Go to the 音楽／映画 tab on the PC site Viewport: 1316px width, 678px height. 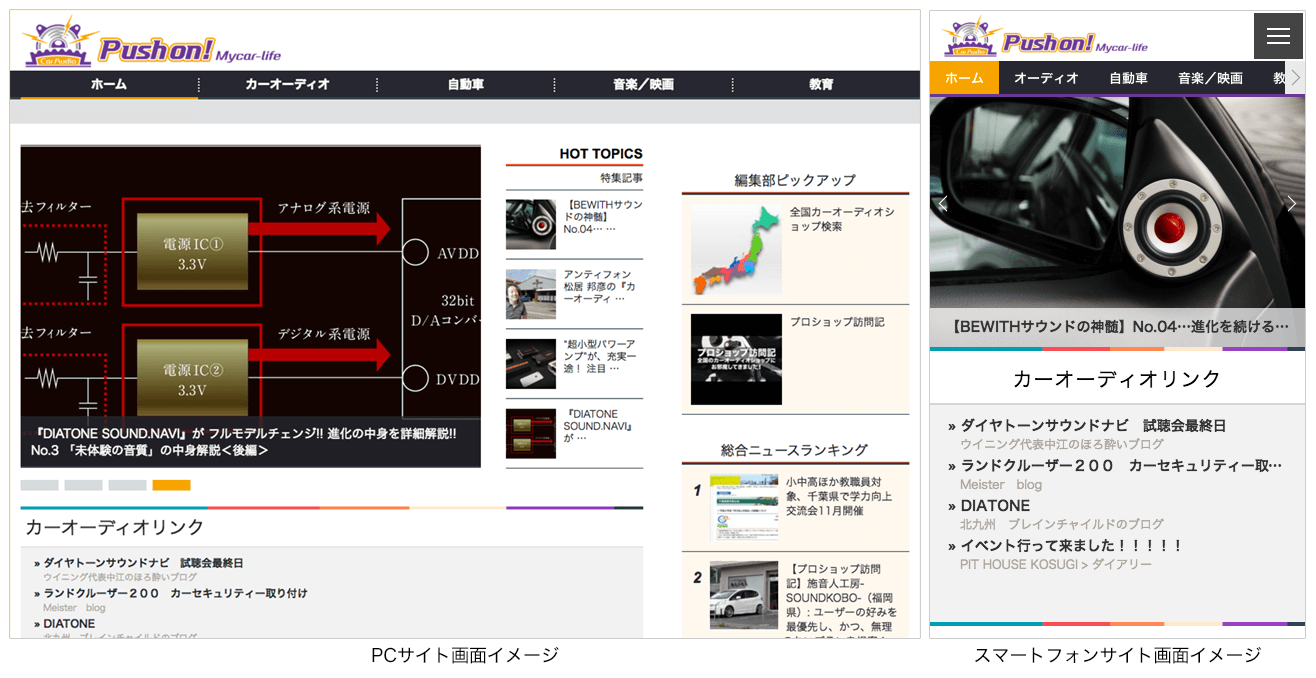(643, 85)
